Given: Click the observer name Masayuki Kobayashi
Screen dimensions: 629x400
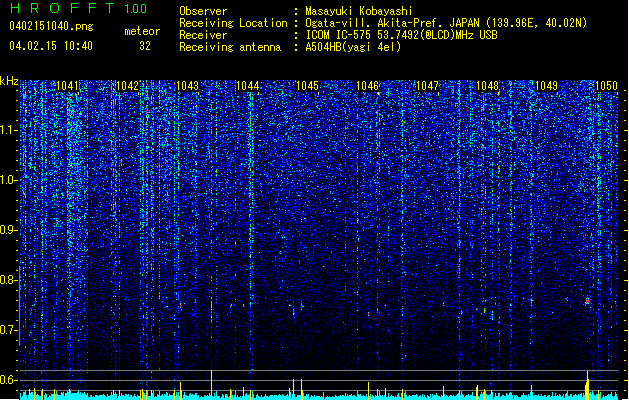Looking at the screenshot, I should click(359, 11).
